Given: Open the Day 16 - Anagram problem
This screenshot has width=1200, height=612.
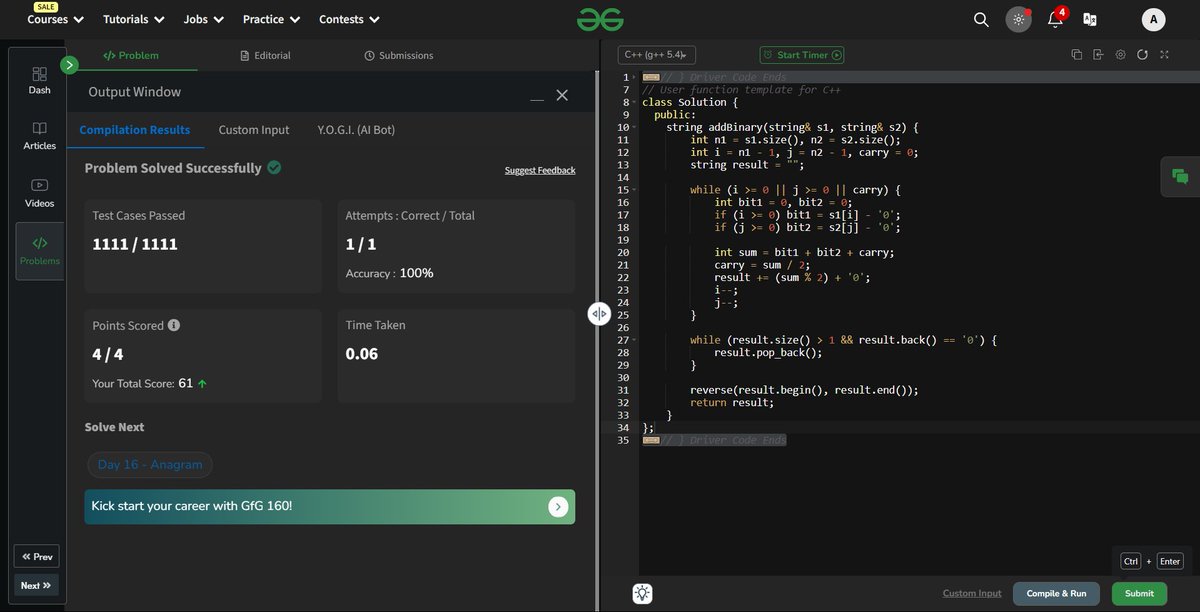Looking at the screenshot, I should pos(150,464).
